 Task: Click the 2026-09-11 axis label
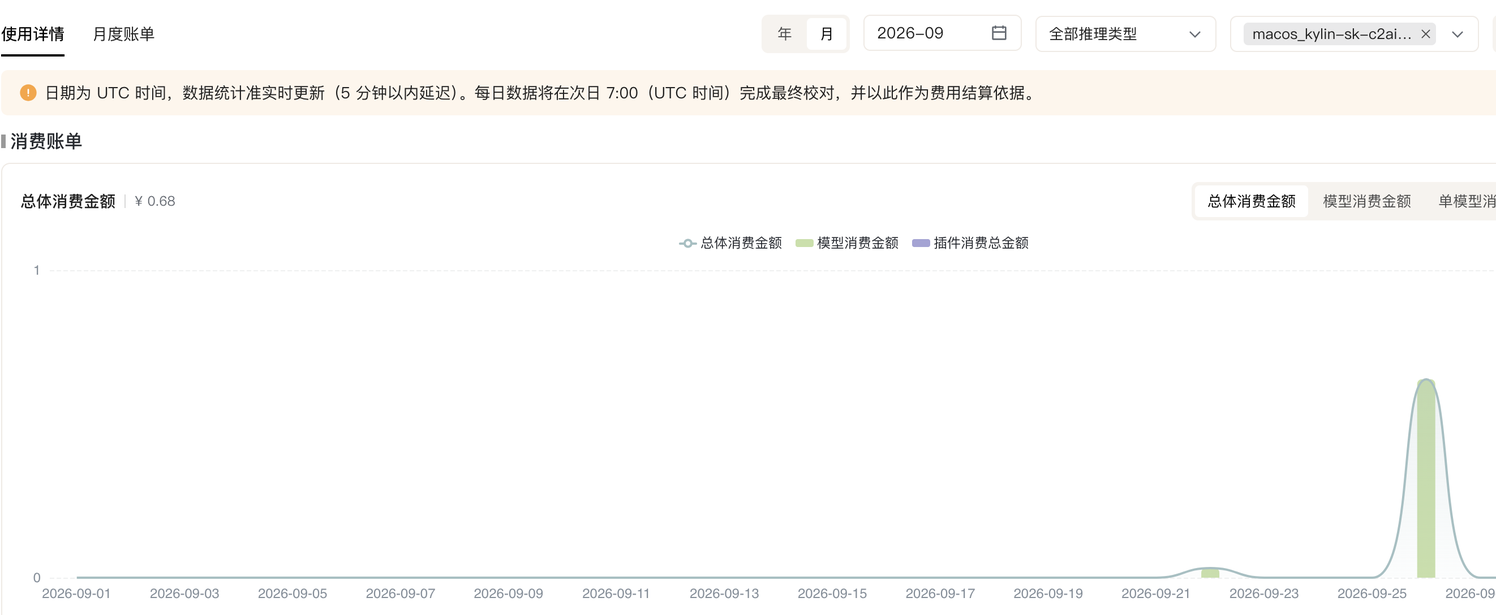pyautogui.click(x=616, y=593)
